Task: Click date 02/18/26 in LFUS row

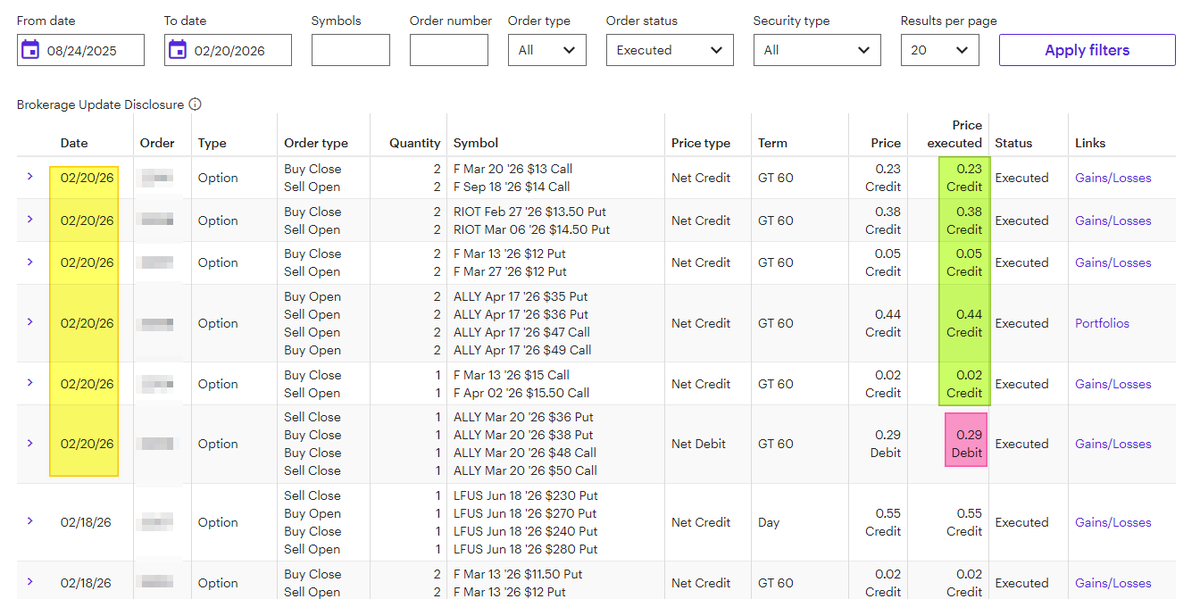Action: pyautogui.click(x=86, y=523)
